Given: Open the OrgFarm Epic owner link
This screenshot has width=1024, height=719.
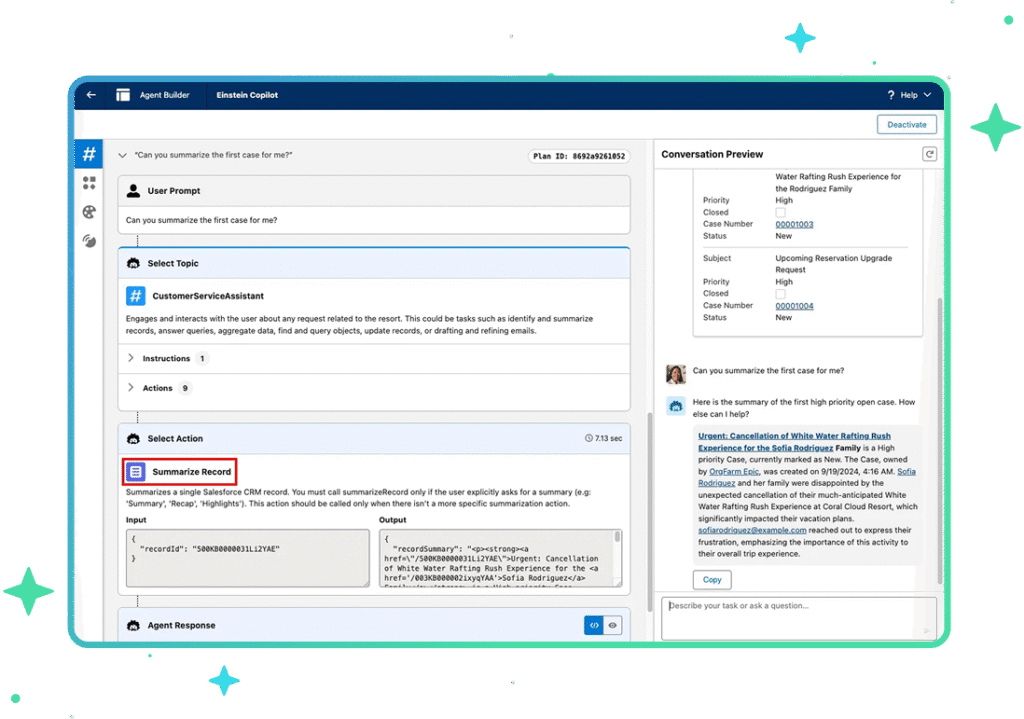Looking at the screenshot, I should pyautogui.click(x=733, y=471).
